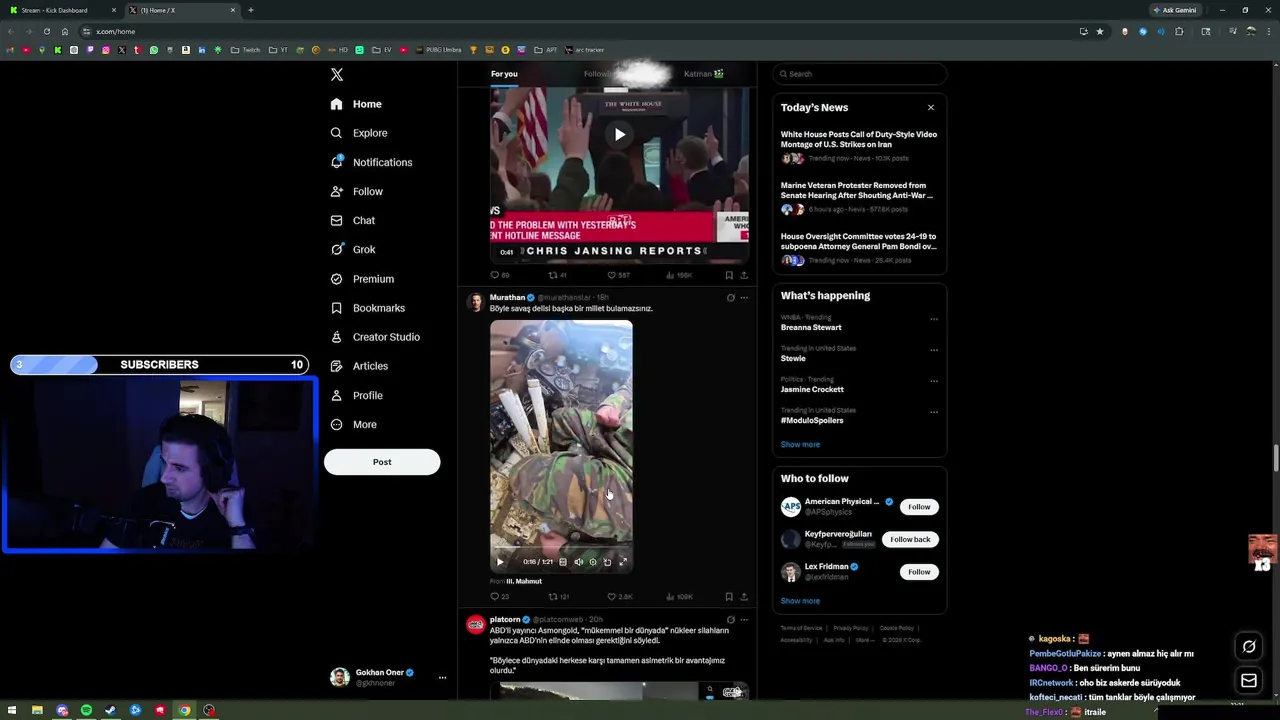View analytics of Murathan's post with 109K views
Viewport: 1280px width, 720px height.
[x=679, y=597]
